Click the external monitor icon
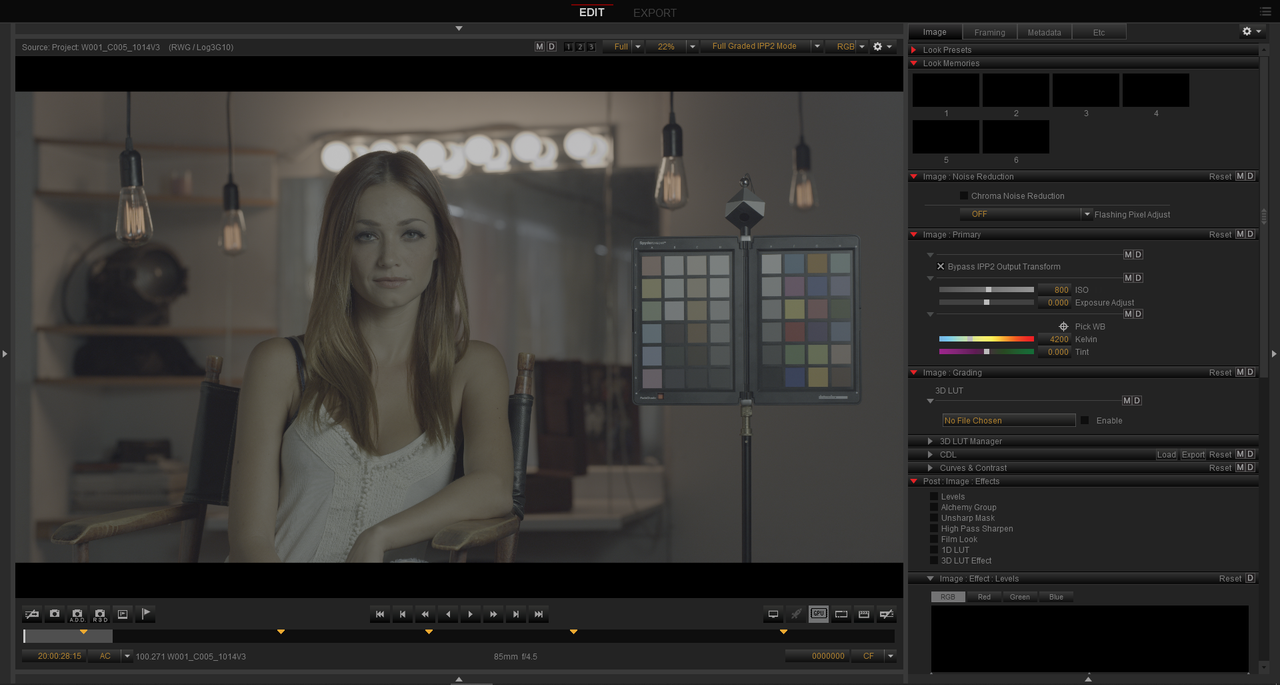This screenshot has width=1280, height=685. click(x=773, y=614)
